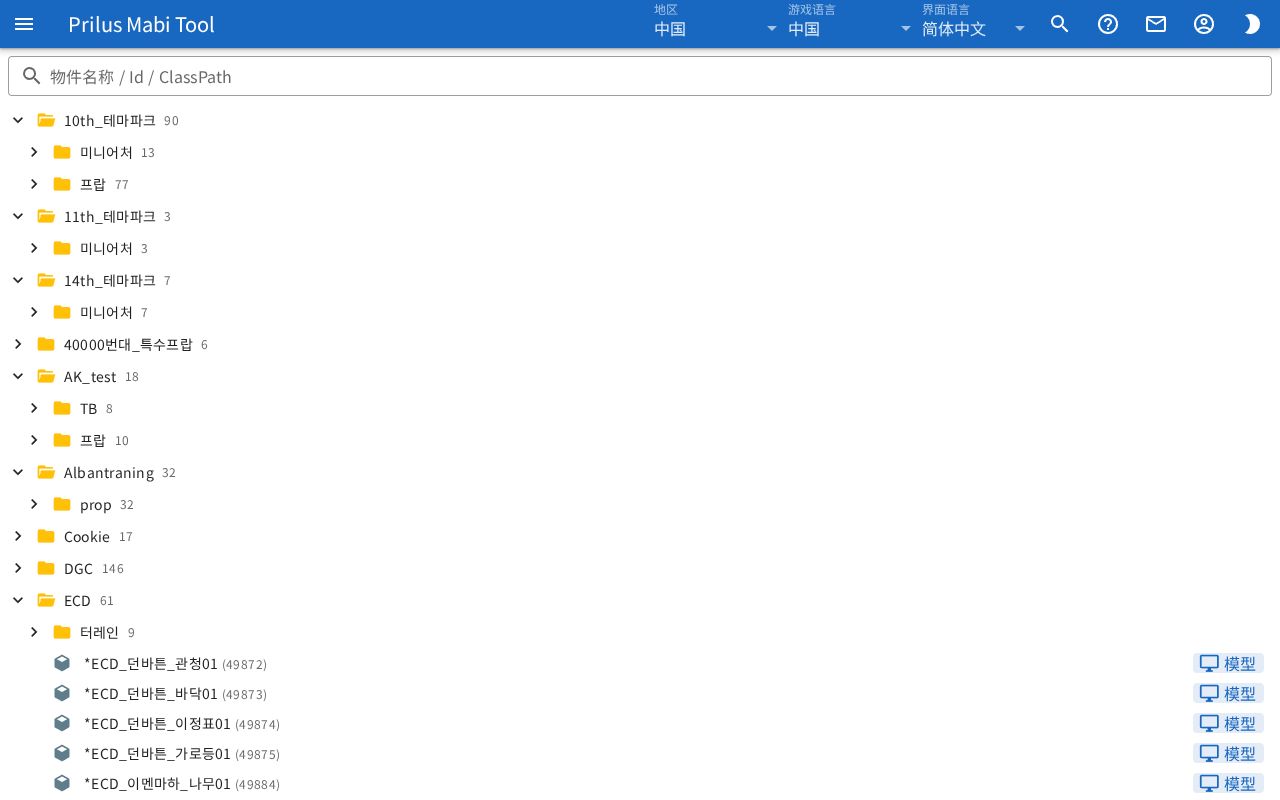This screenshot has width=1280, height=800.
Task: Select the *ECD_던바튼_이정표01 tree item
Action: [x=640, y=723]
